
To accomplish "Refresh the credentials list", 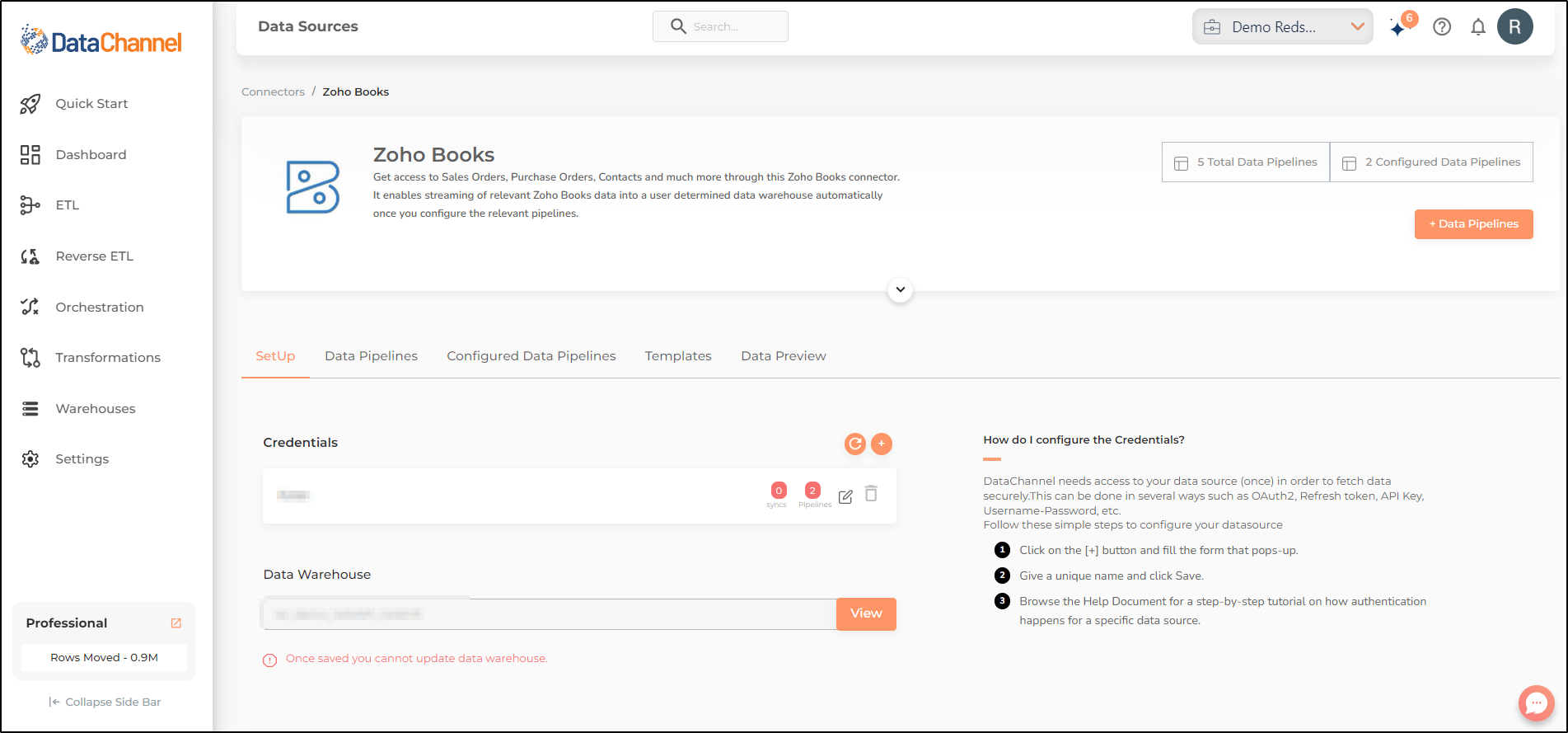I will click(x=855, y=444).
